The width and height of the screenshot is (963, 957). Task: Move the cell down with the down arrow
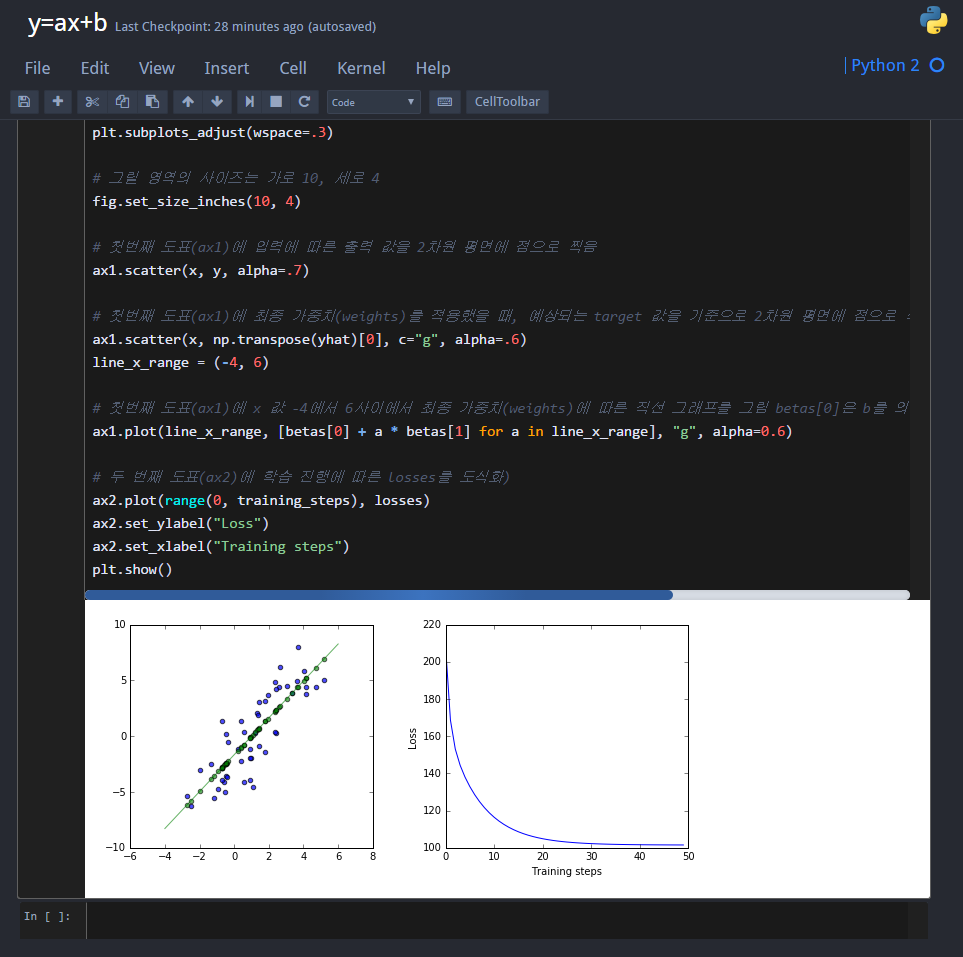tap(217, 102)
